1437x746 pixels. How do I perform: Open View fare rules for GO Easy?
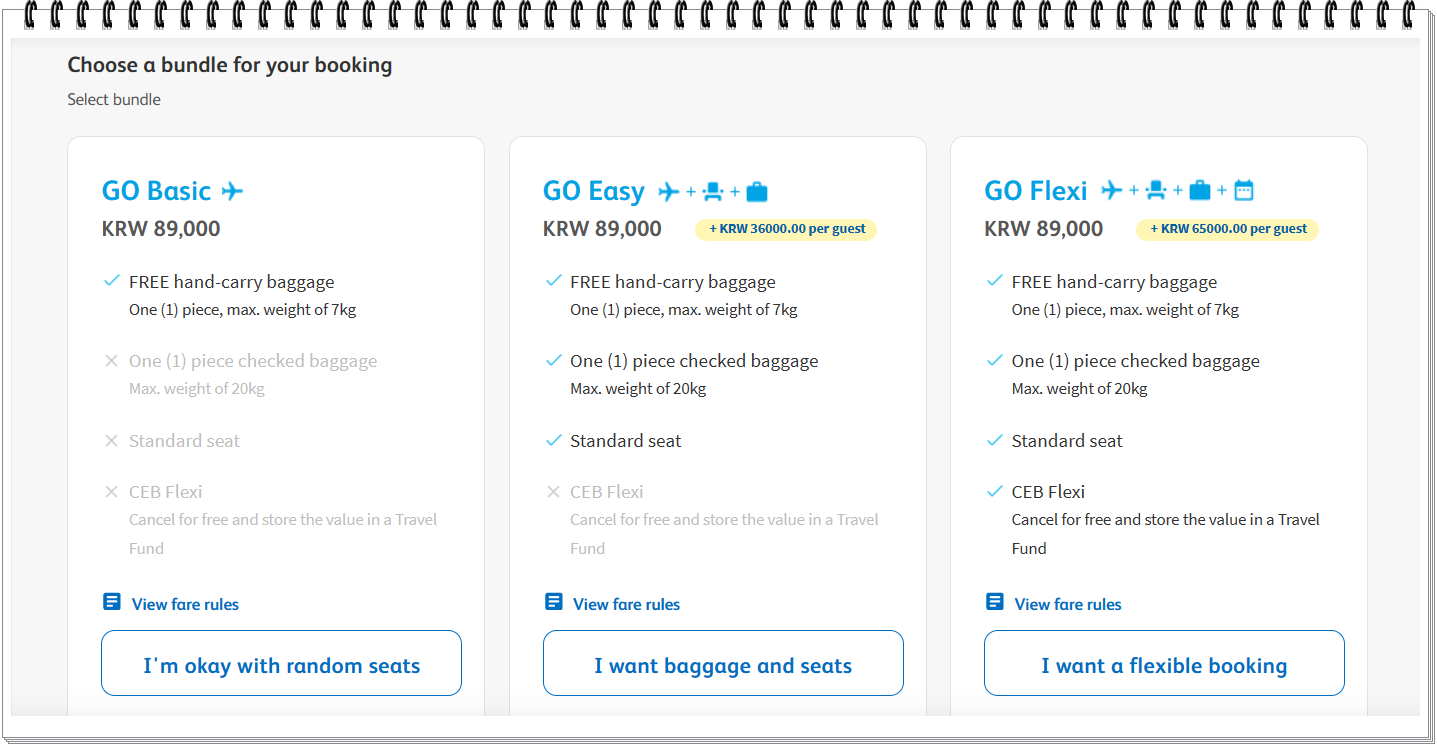[x=626, y=604]
